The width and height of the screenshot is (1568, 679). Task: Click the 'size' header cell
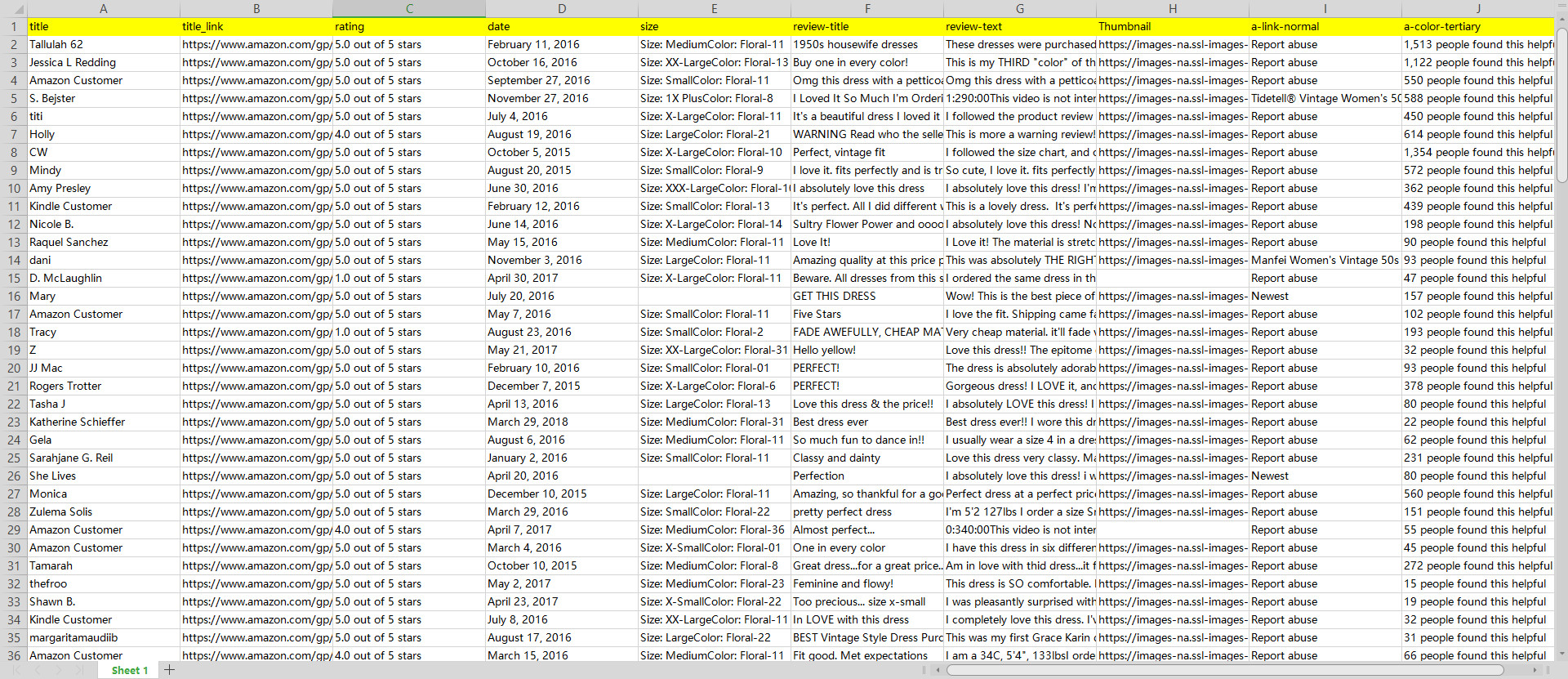pos(715,26)
